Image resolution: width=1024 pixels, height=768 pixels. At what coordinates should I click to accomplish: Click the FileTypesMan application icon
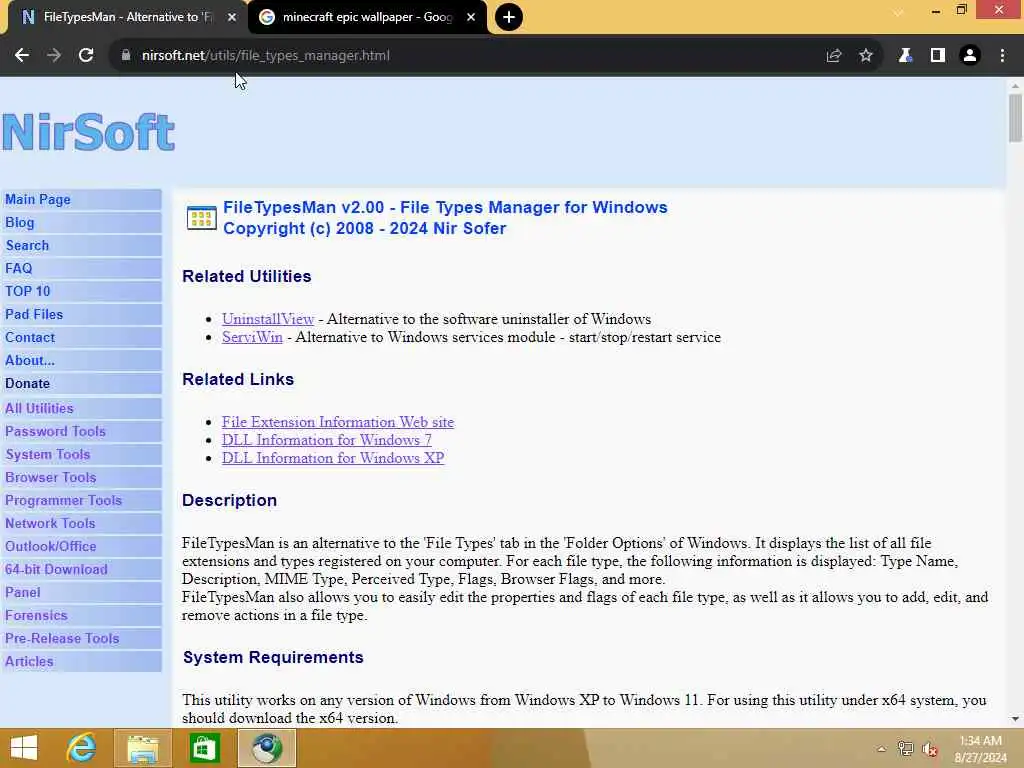pyautogui.click(x=201, y=217)
